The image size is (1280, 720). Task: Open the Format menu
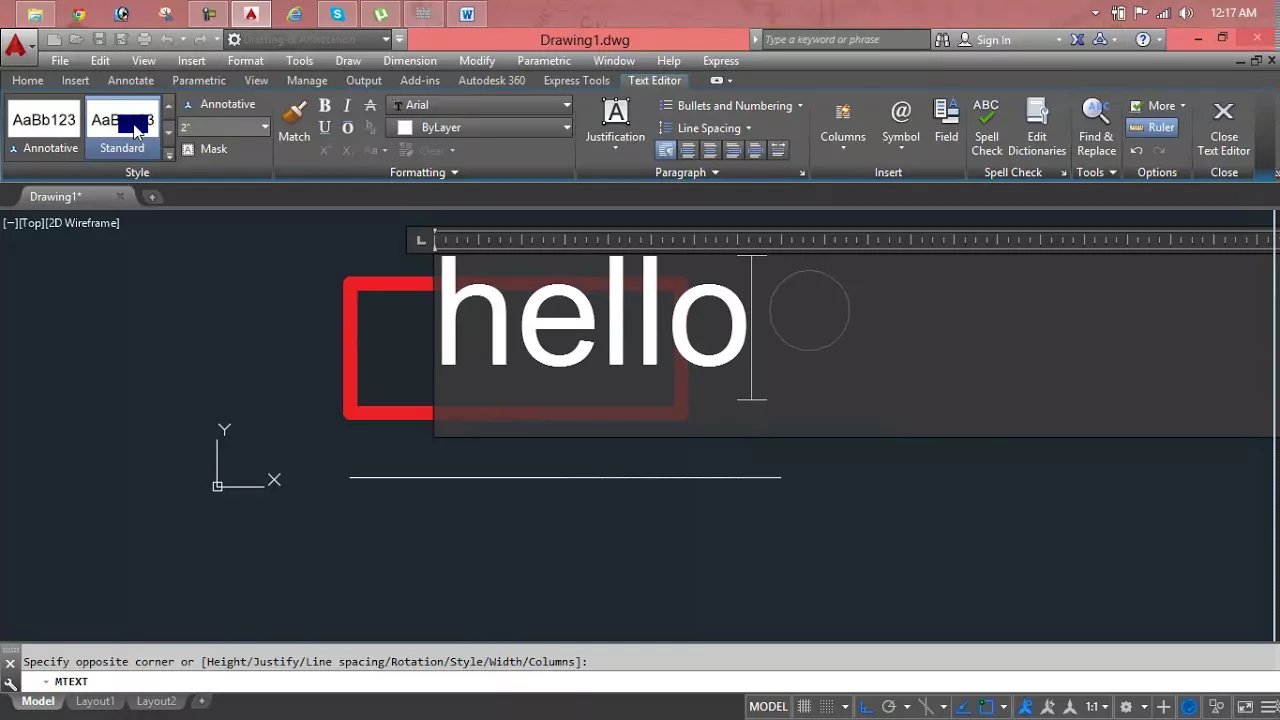pyautogui.click(x=245, y=60)
